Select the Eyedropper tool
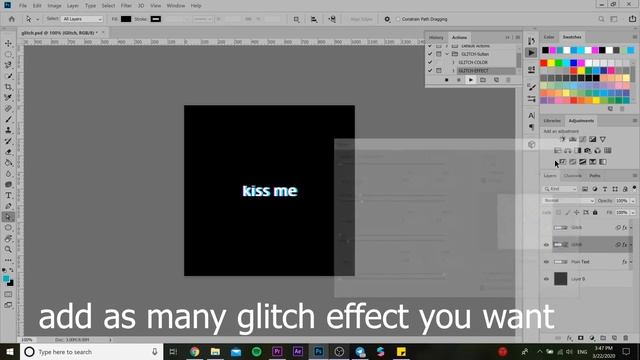This screenshot has height=360, width=640. 8,98
